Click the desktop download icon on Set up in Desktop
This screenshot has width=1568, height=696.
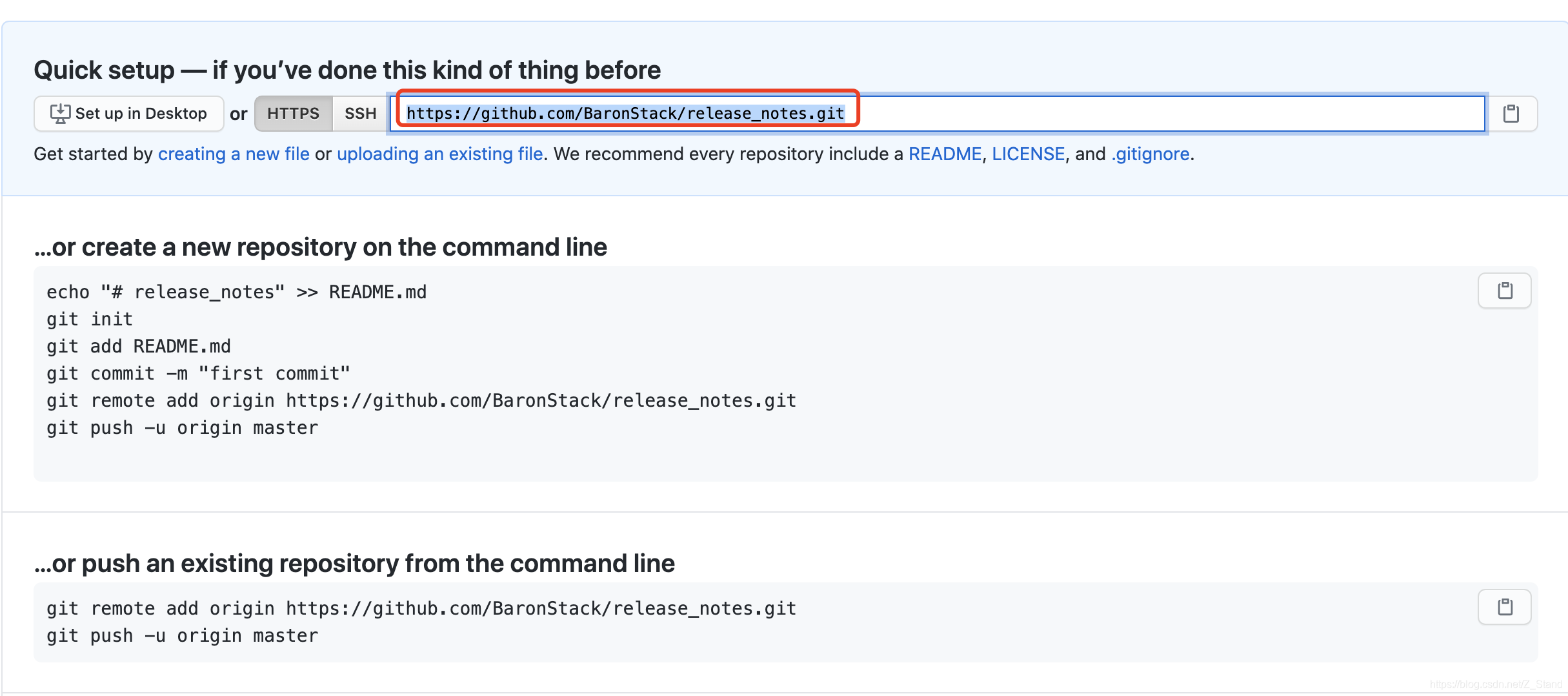tap(59, 113)
